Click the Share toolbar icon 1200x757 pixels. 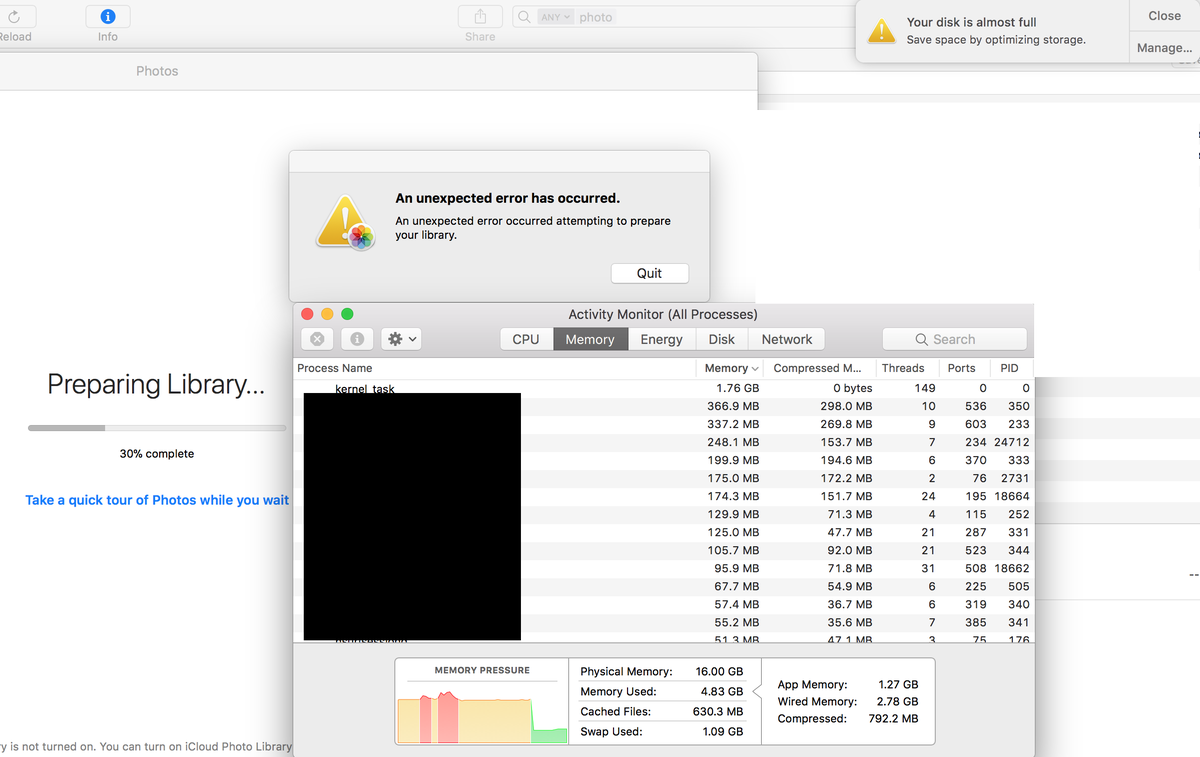pos(480,16)
